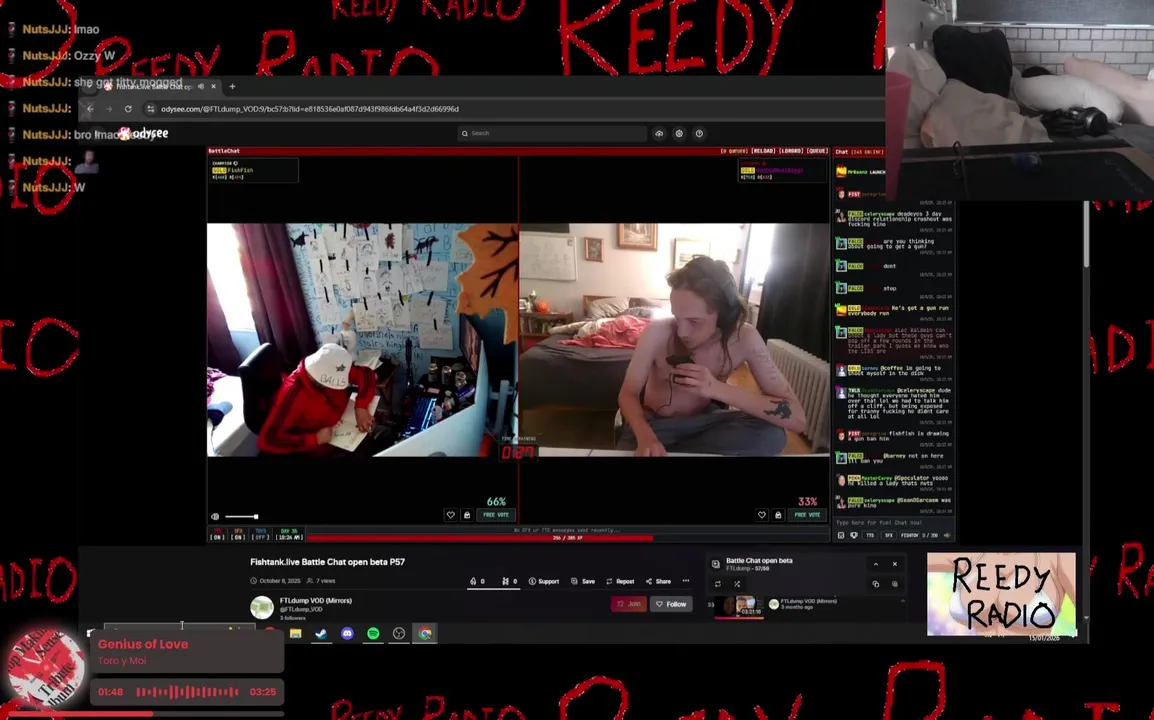Screen dimensions: 1154x720
Task: Open File Explorer from the taskbar
Action: pos(296,633)
